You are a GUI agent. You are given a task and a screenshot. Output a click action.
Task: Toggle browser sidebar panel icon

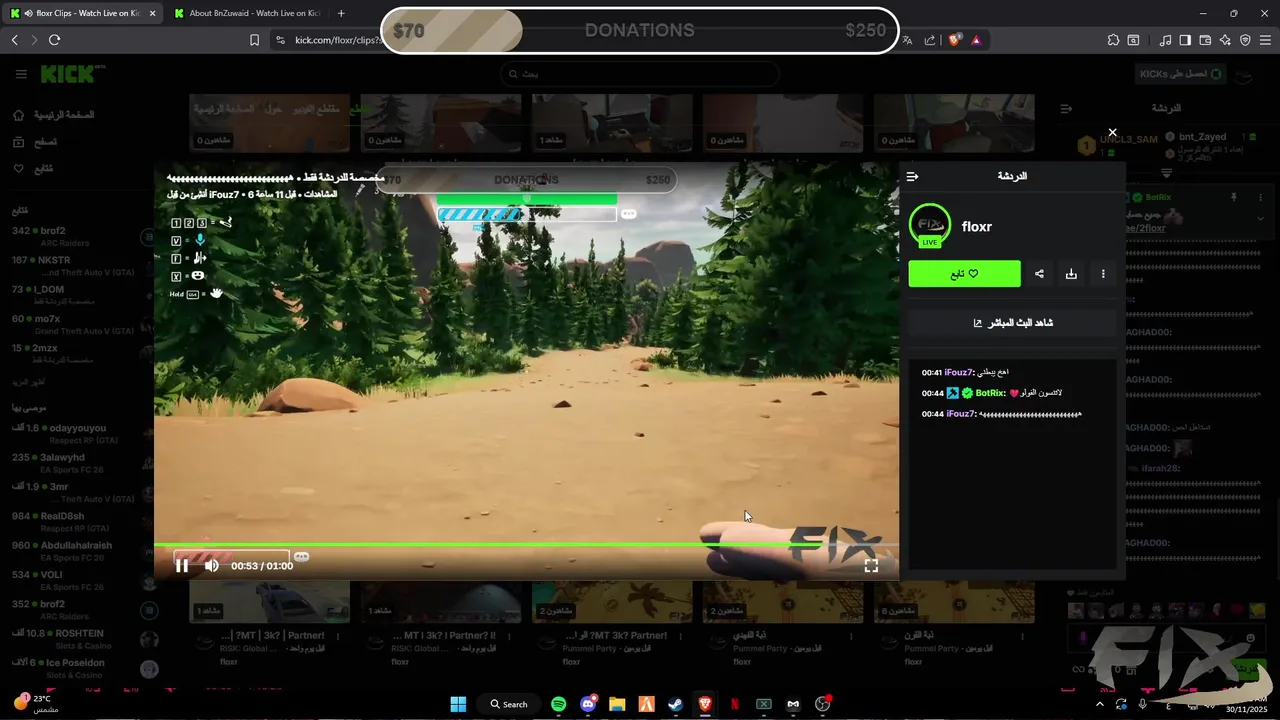click(1185, 40)
